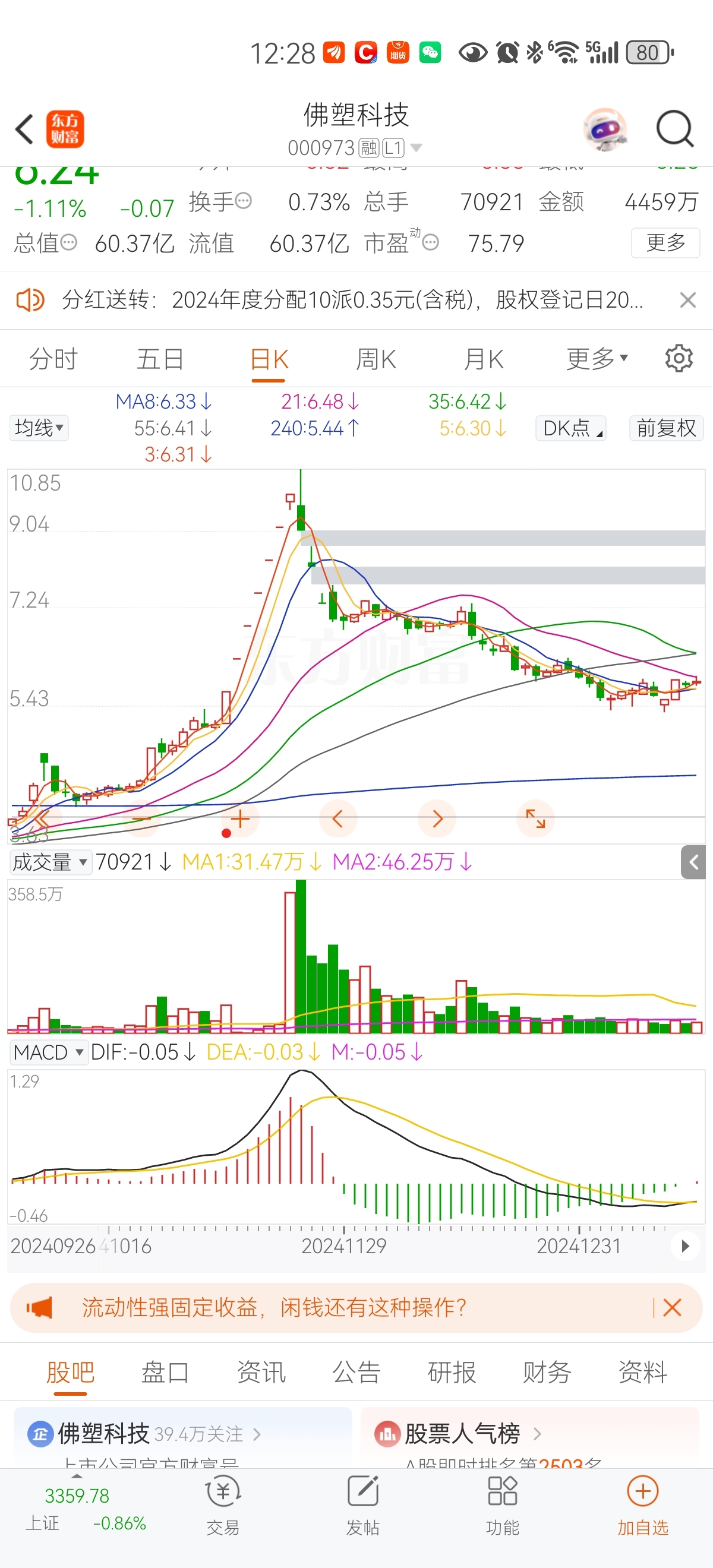Open 佛塑科技 company account card

pyautogui.click(x=182, y=1437)
